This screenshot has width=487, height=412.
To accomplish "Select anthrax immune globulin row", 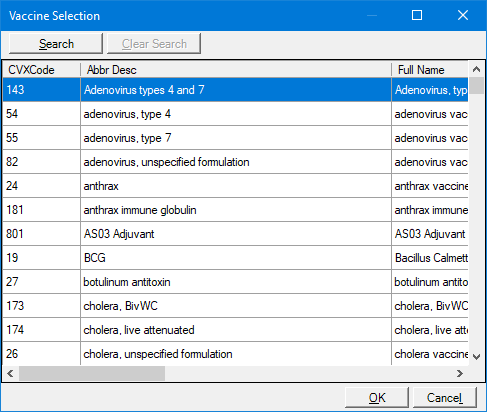I will pos(235,210).
